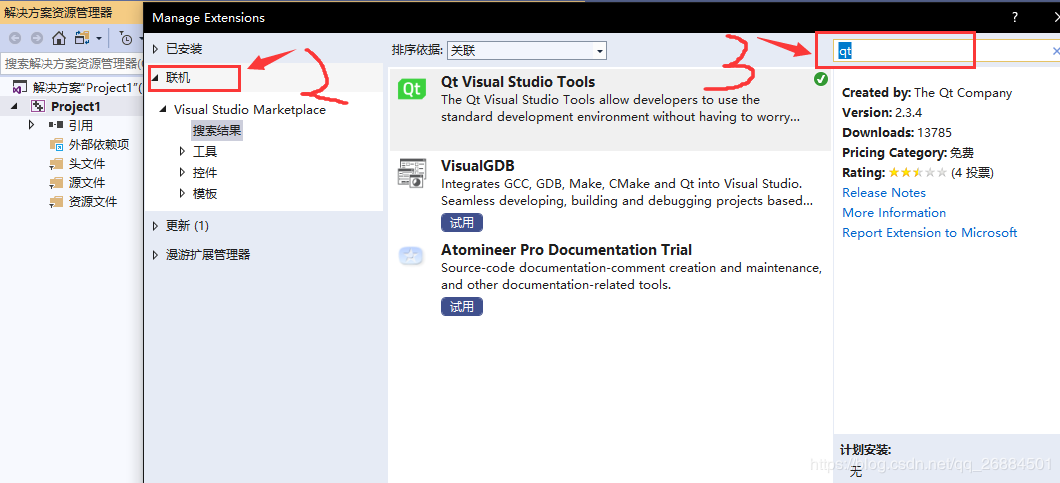This screenshot has width=1060, height=483.
Task: Clear the extension search with X
Action: pos(1056,51)
